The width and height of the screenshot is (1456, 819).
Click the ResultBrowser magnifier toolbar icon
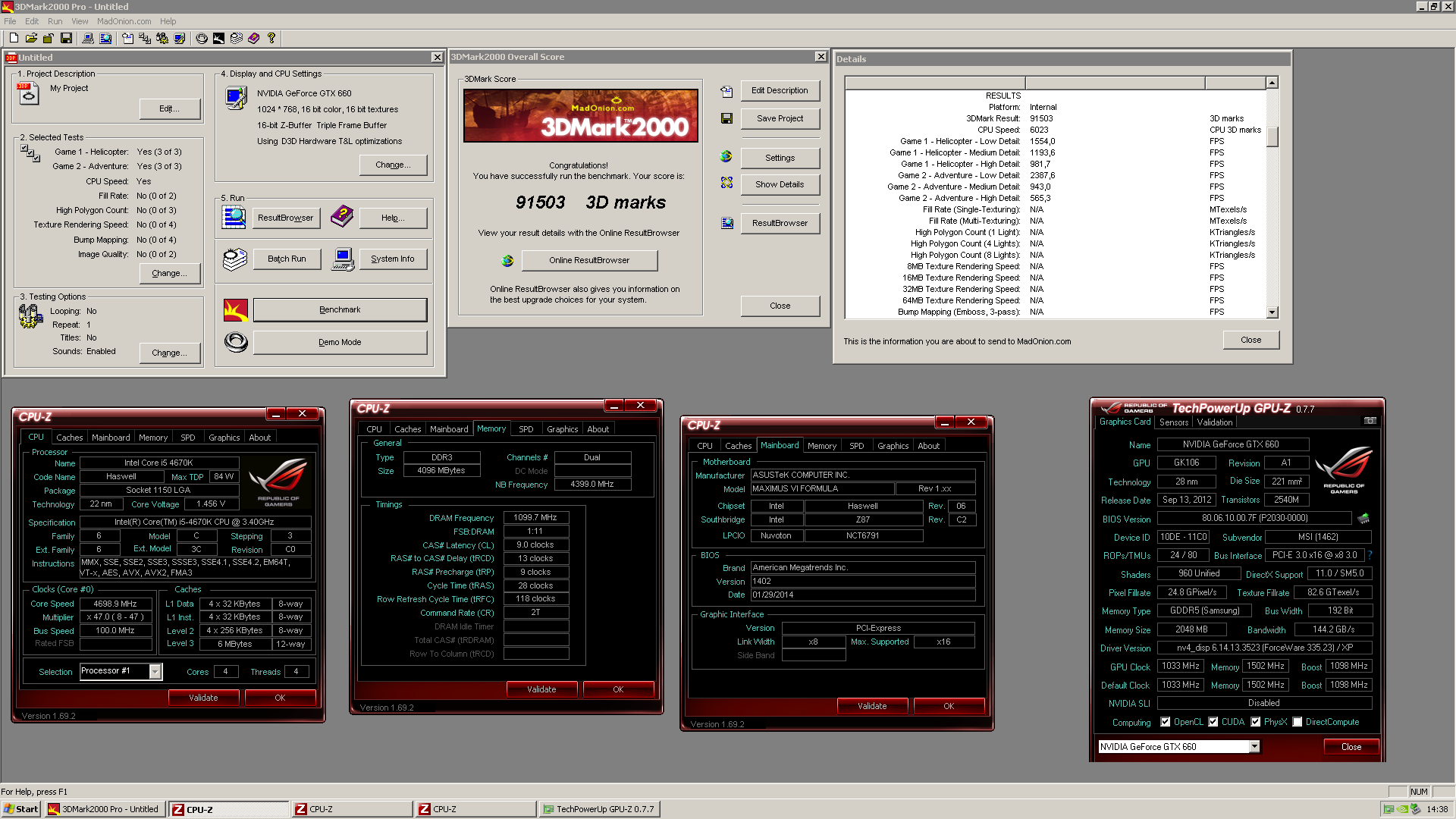tap(105, 38)
